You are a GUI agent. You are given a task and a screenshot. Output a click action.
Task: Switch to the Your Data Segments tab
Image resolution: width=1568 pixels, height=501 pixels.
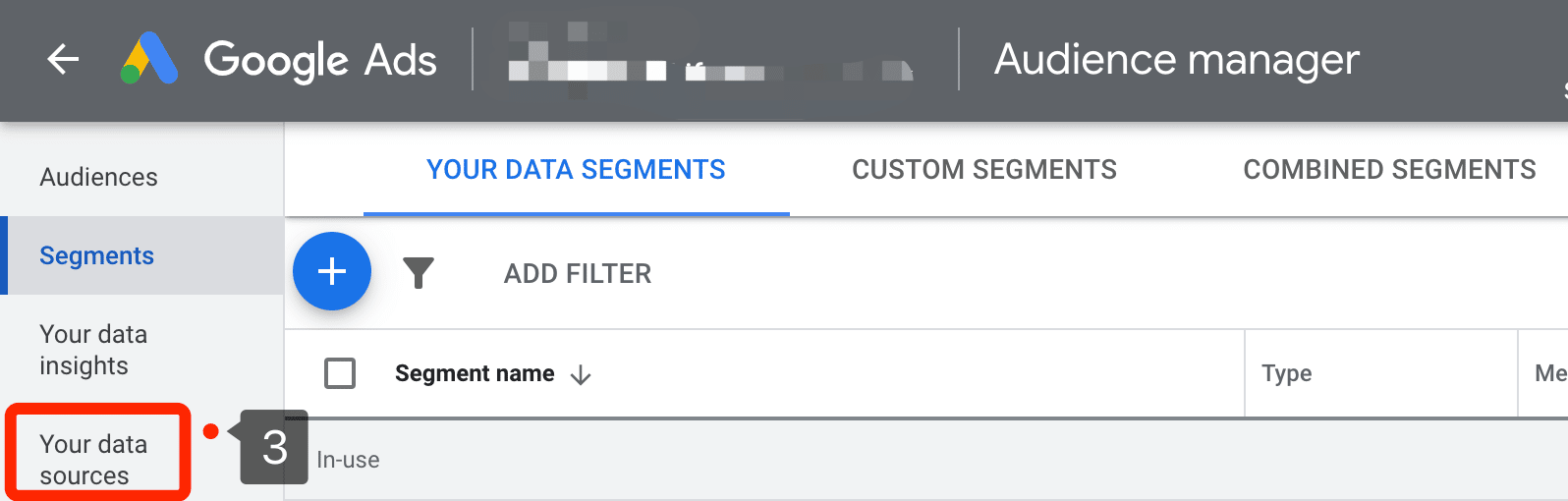(576, 170)
